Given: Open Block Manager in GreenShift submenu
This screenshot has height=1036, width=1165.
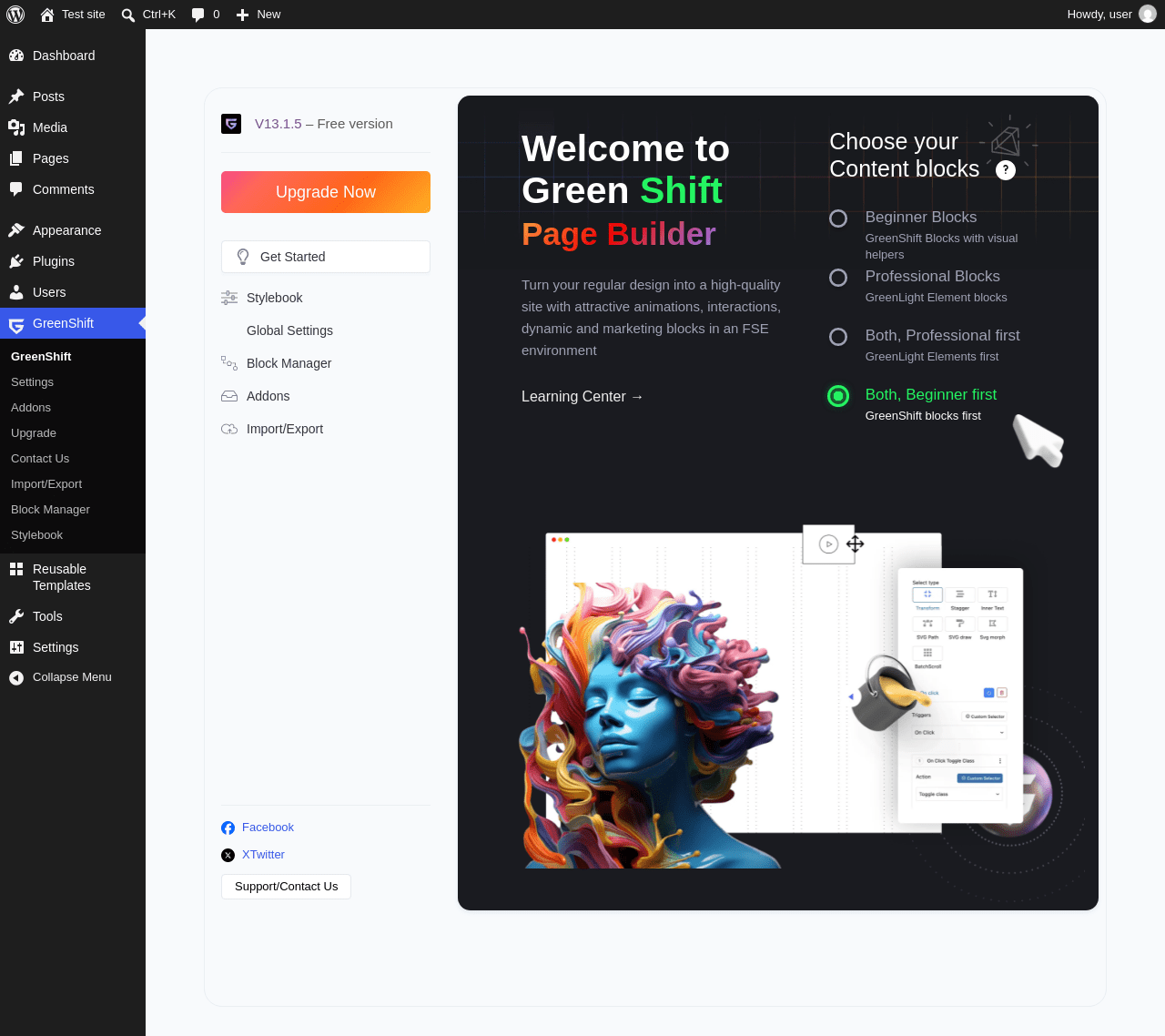Looking at the screenshot, I should 50,510.
